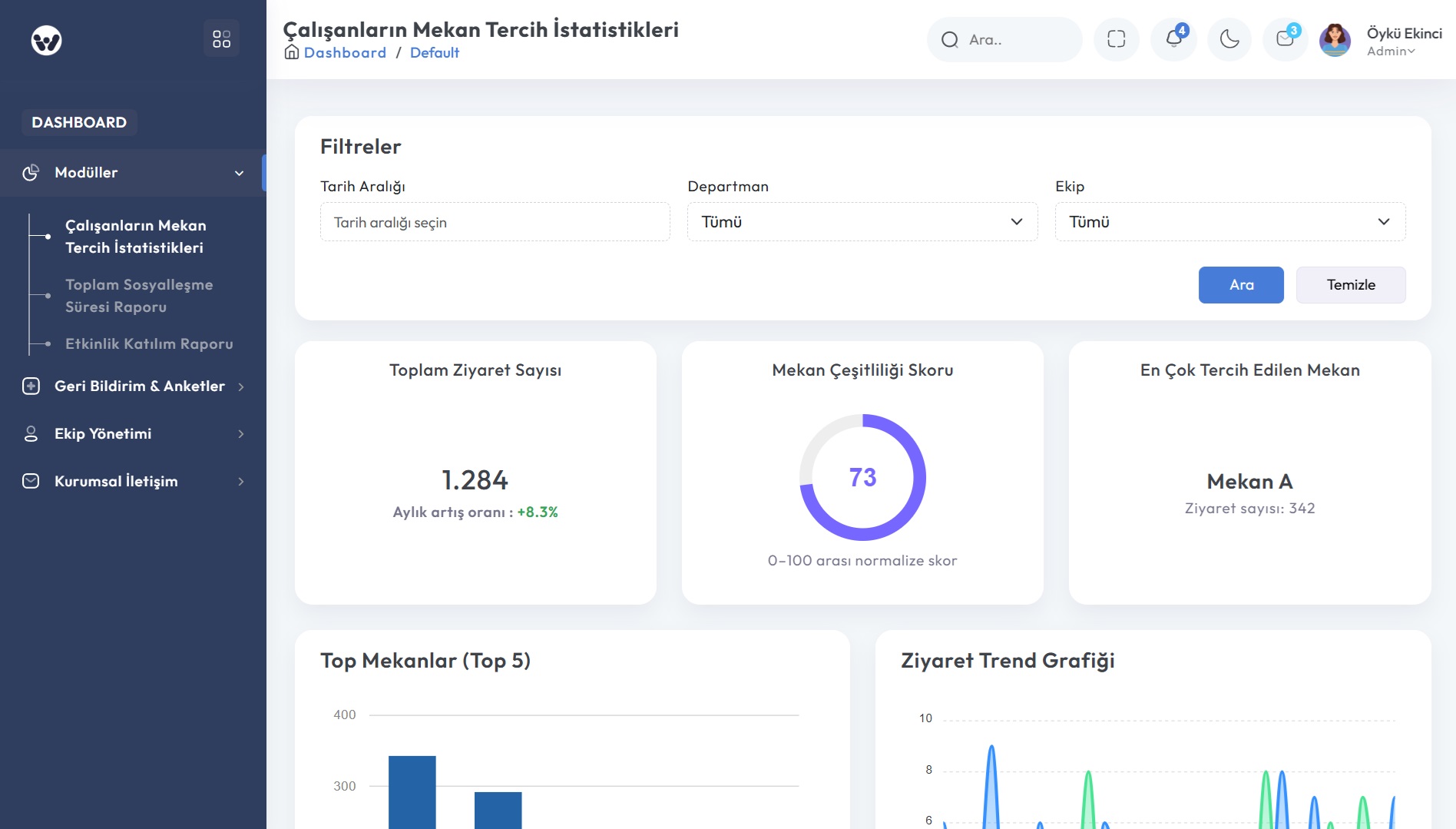
Task: Click Top Mekanlar (Top 5) heading
Action: pos(425,661)
